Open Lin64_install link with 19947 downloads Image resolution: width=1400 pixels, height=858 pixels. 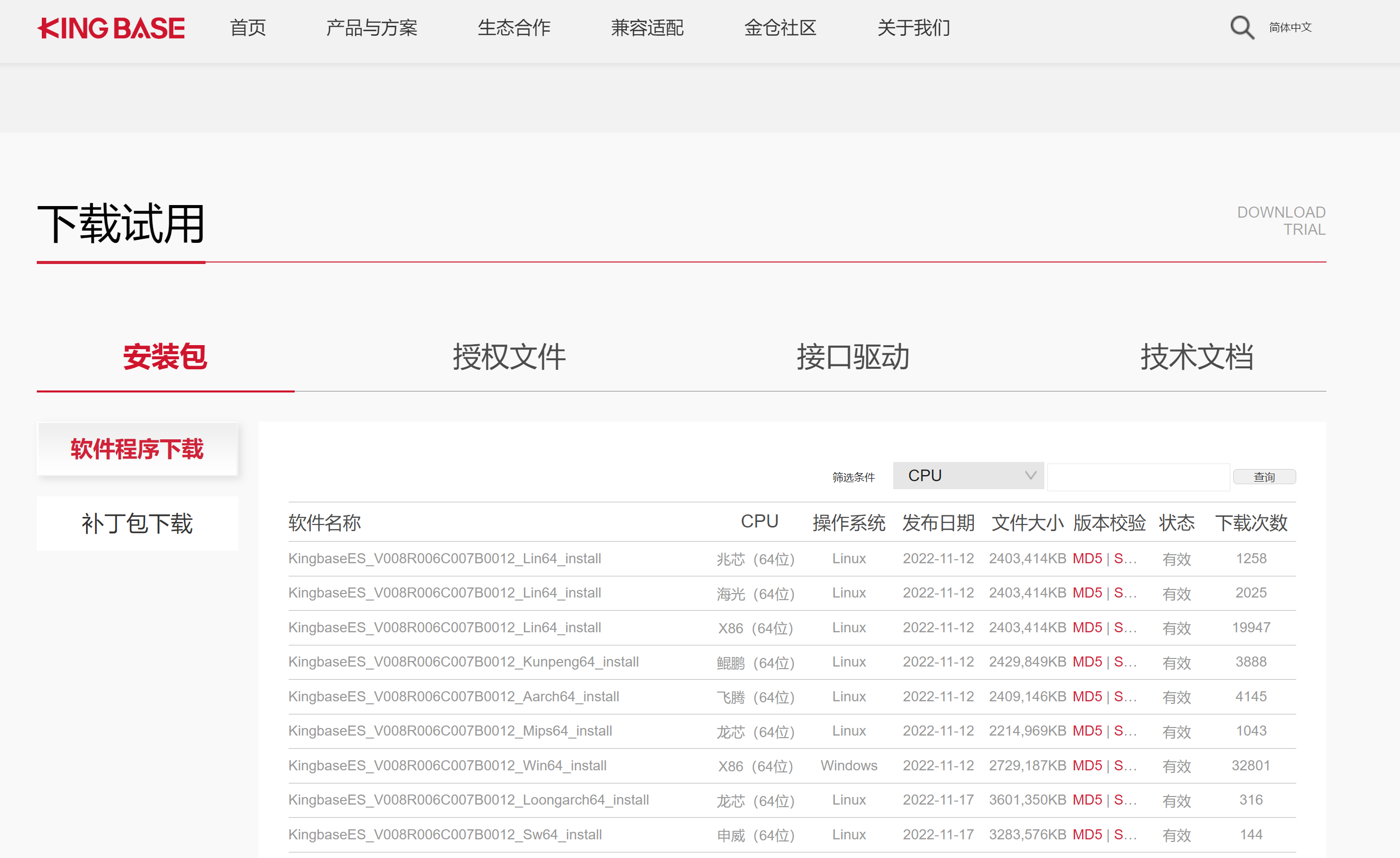click(x=445, y=627)
